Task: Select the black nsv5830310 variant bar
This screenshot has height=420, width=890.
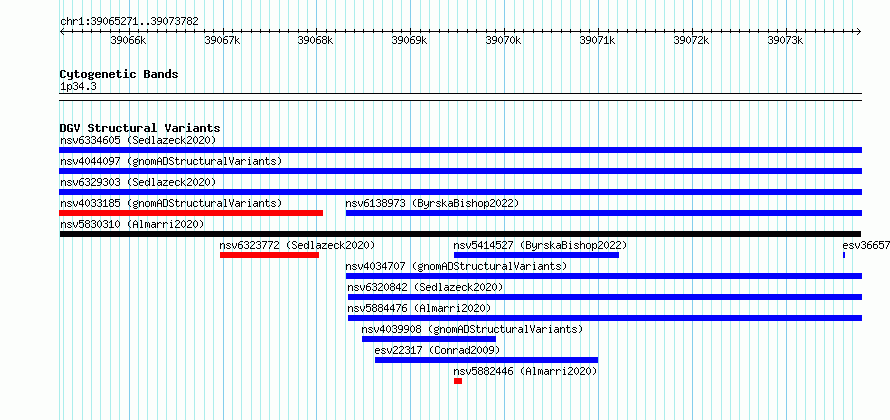Action: tap(460, 234)
